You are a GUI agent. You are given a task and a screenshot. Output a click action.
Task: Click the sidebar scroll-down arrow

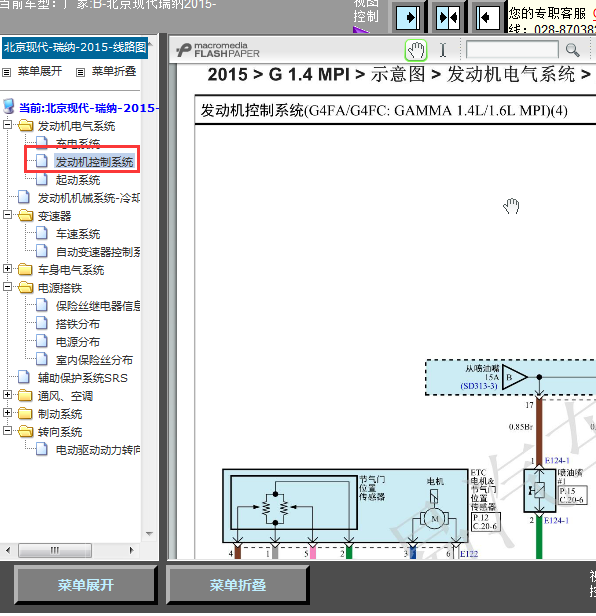coord(149,534)
